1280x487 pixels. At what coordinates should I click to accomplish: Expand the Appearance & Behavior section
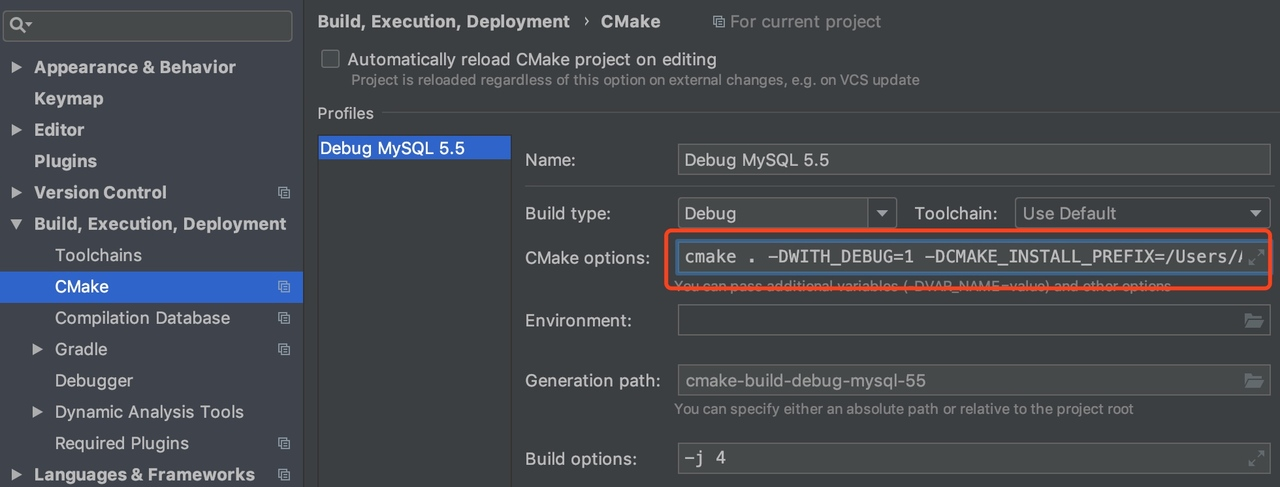point(16,67)
